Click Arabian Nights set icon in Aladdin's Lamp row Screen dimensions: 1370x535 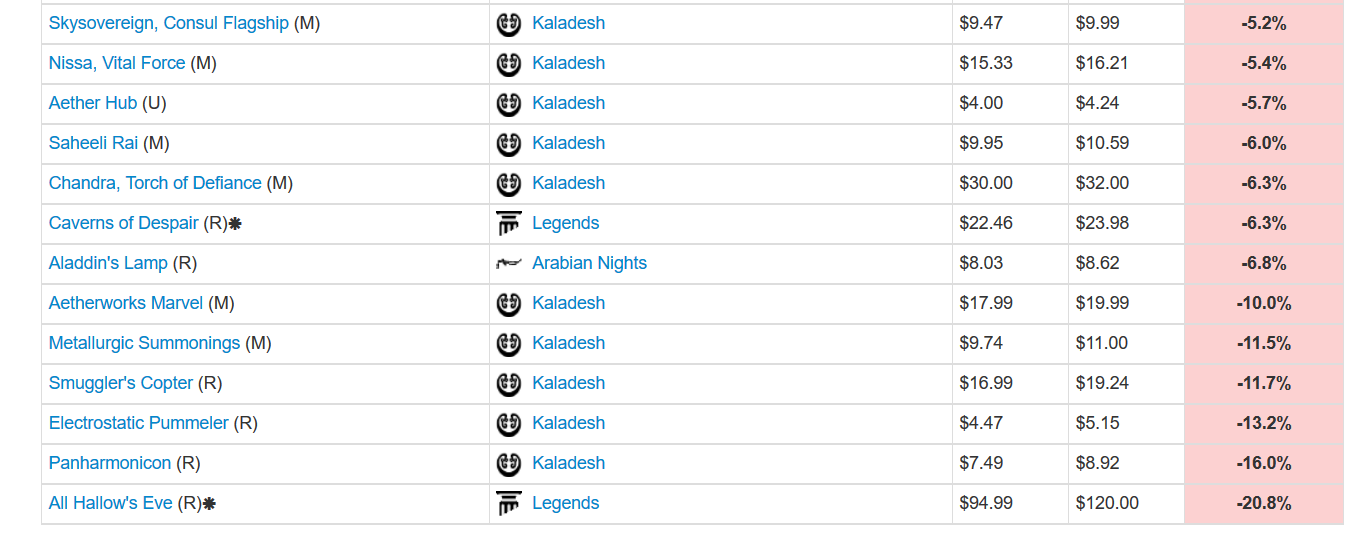point(509,264)
